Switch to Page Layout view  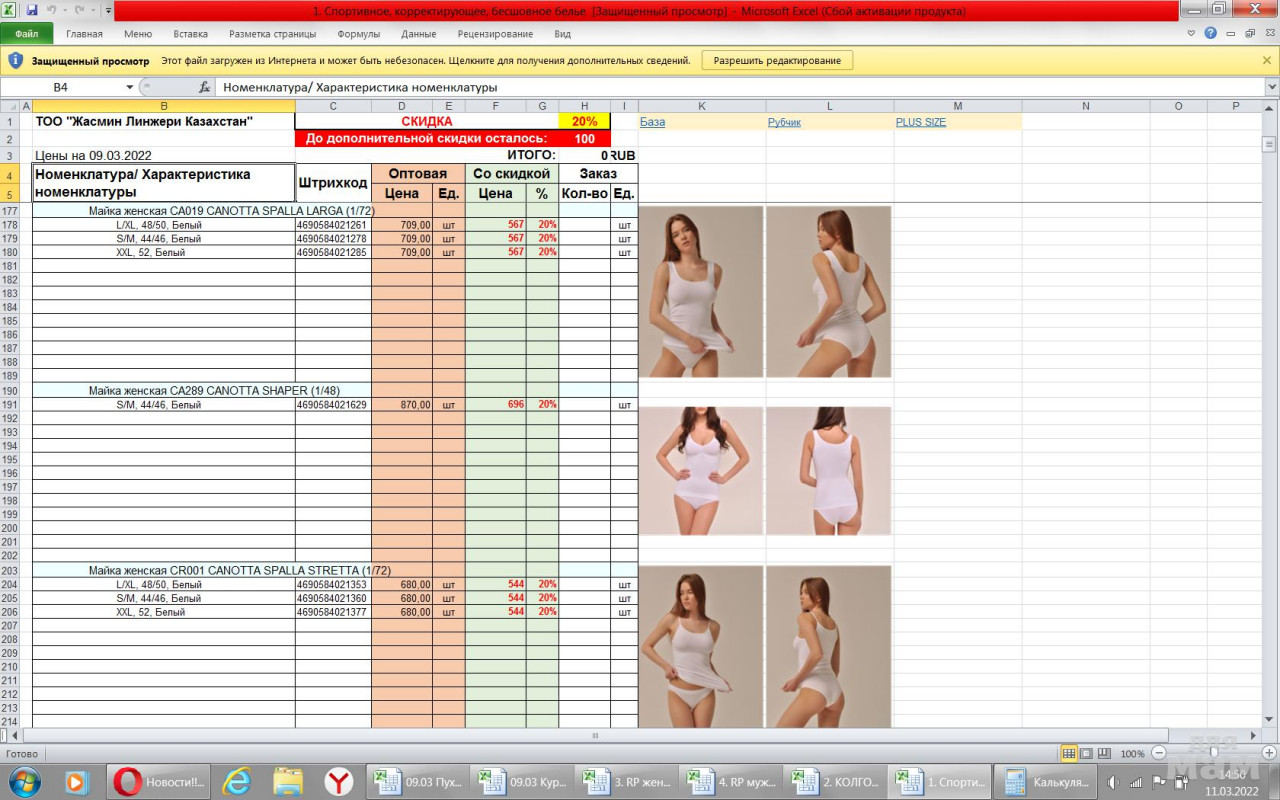[1087, 753]
